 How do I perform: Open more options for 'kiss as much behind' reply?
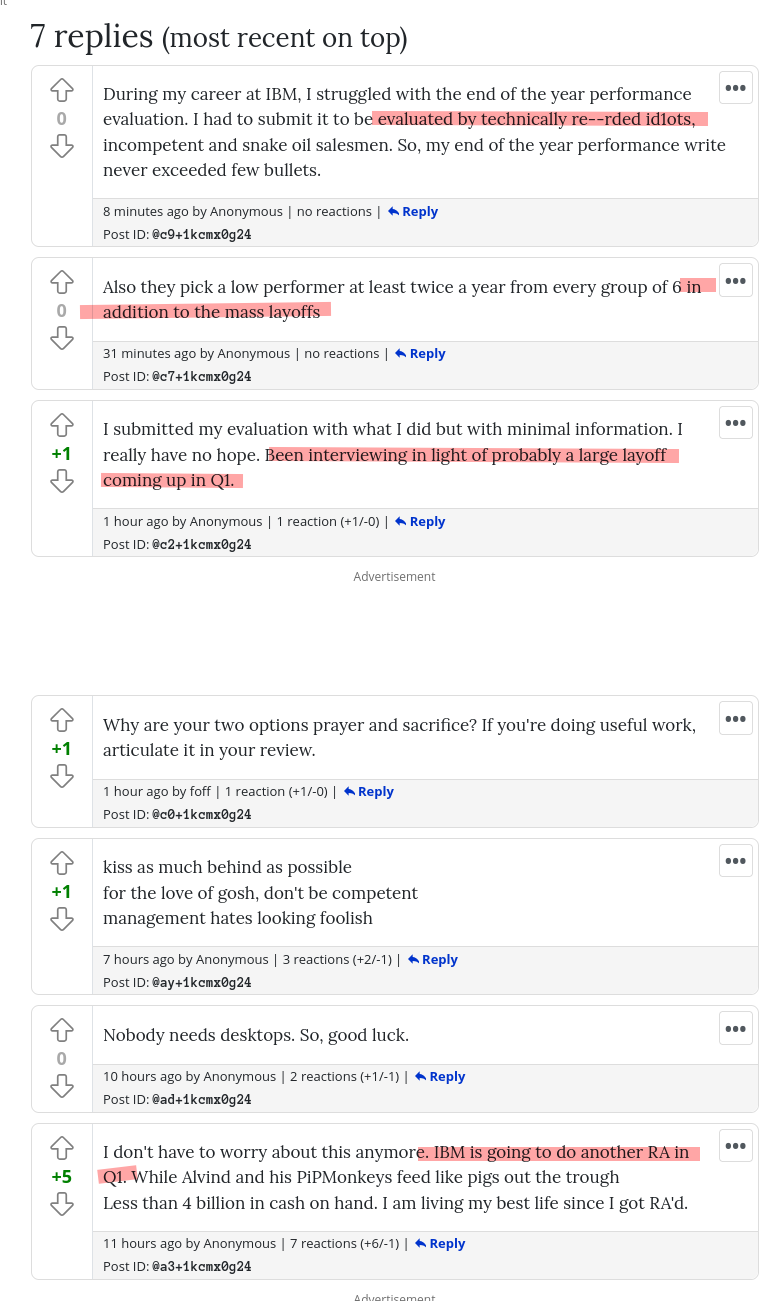click(736, 860)
